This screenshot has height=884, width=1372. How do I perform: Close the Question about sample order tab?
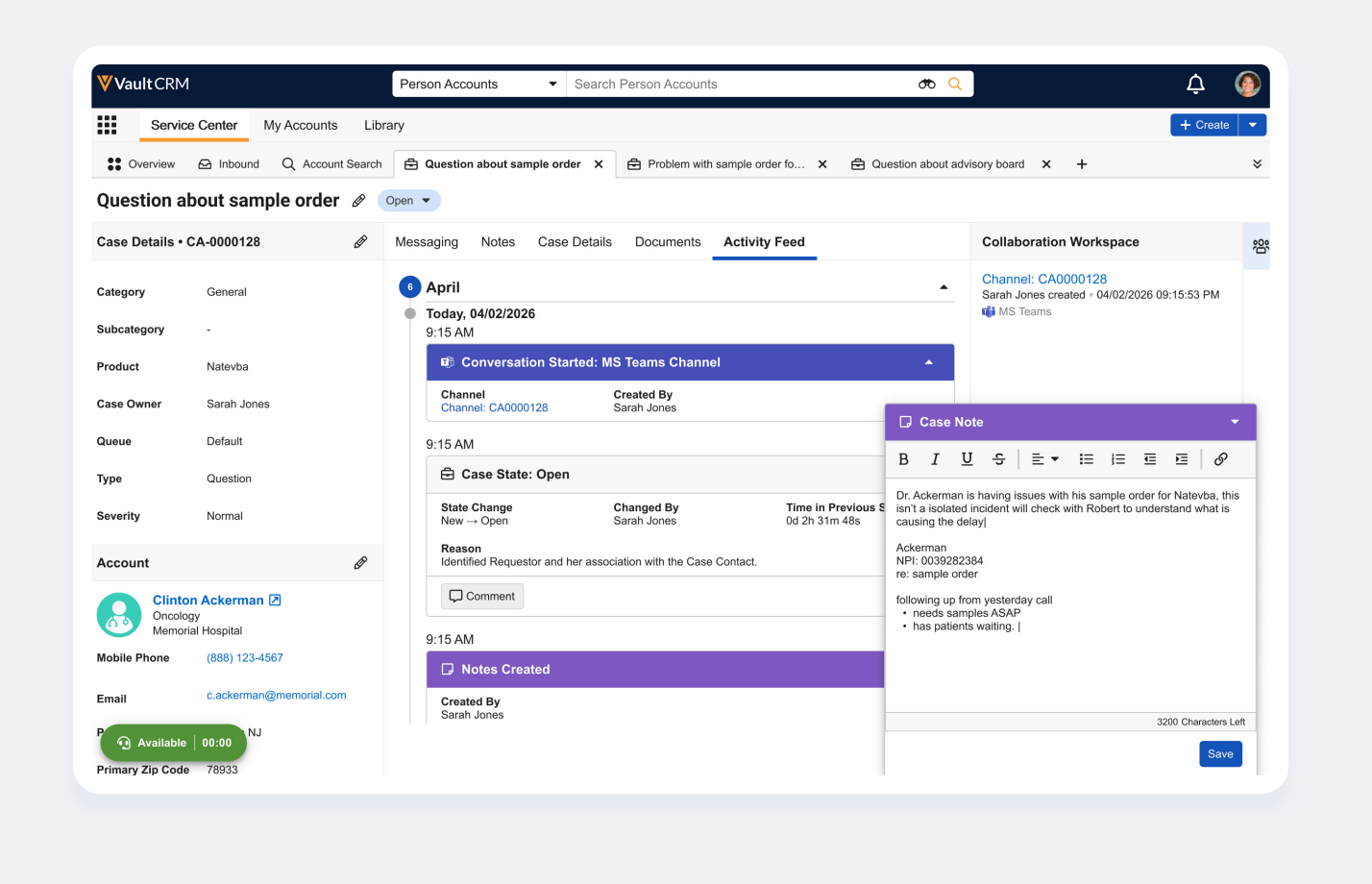[x=599, y=164]
